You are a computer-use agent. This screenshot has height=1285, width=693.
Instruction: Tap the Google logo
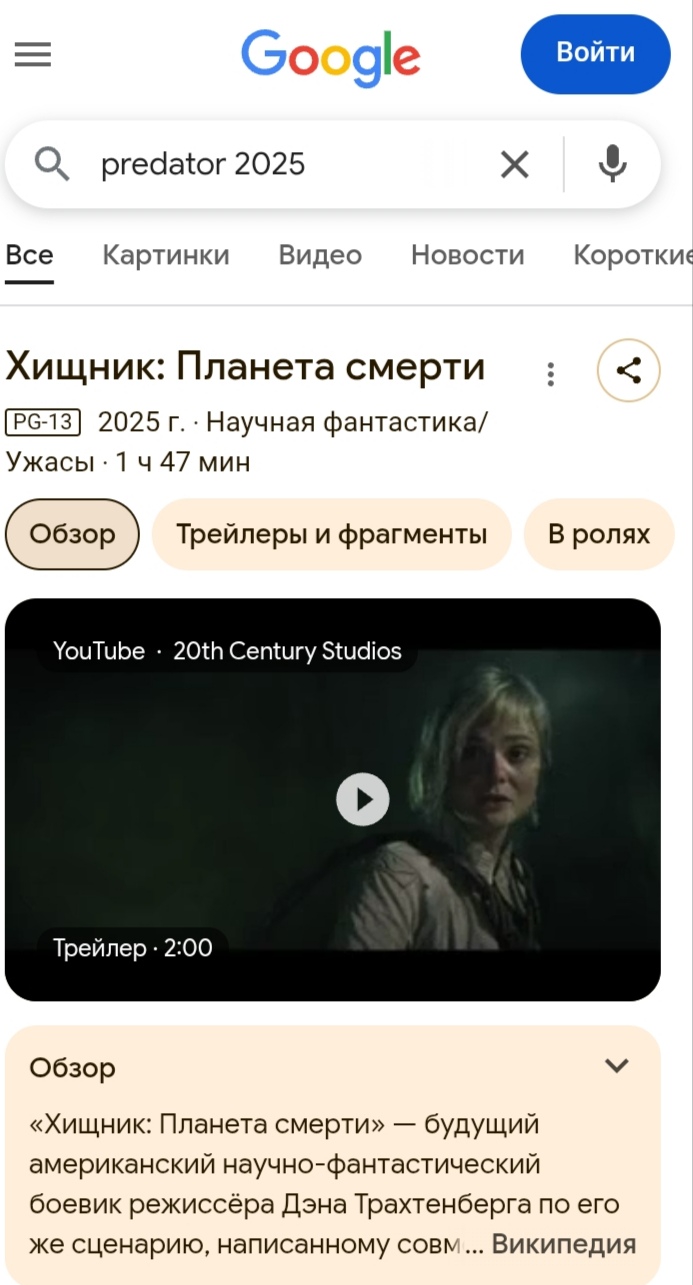coord(330,57)
